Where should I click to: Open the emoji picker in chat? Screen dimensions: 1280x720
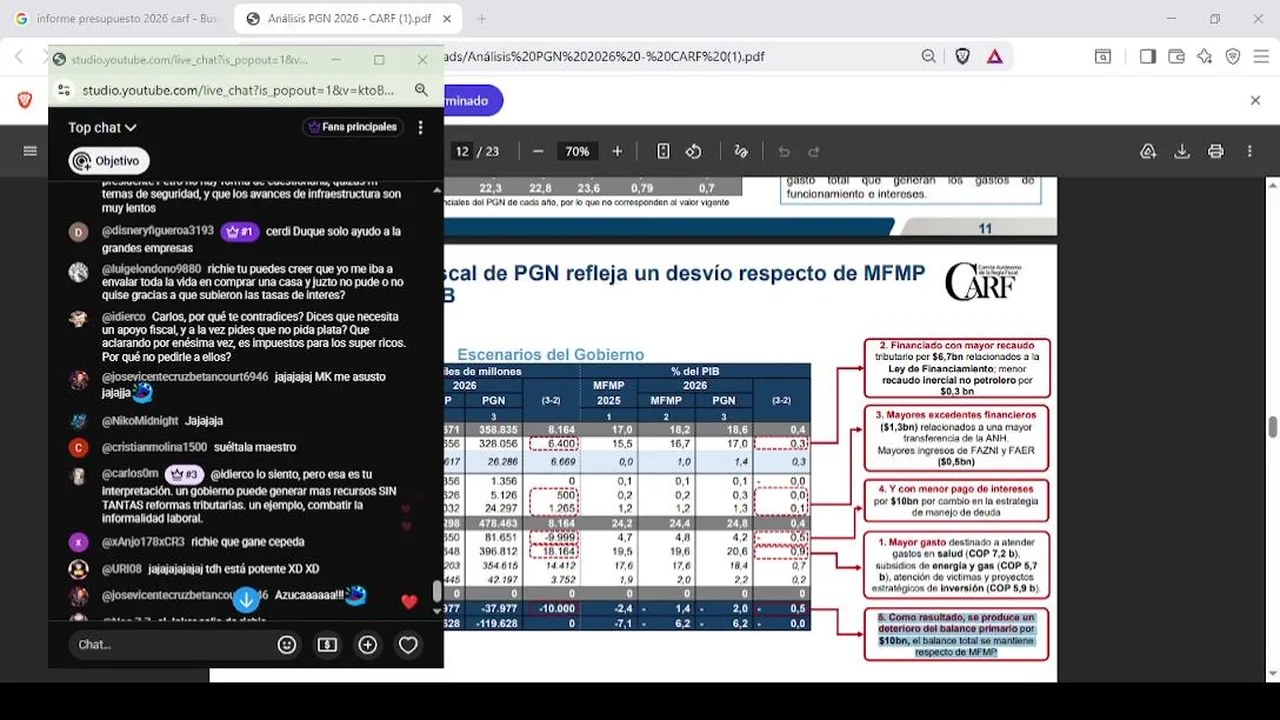pyautogui.click(x=287, y=645)
